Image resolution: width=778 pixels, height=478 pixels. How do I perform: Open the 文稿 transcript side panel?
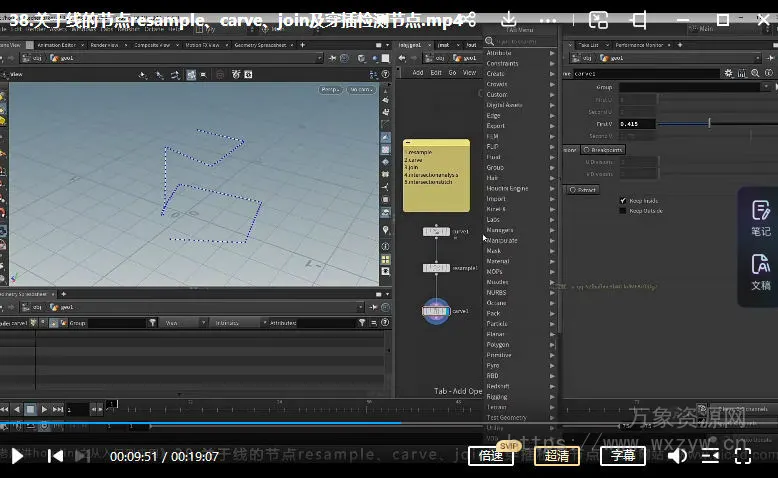click(760, 271)
